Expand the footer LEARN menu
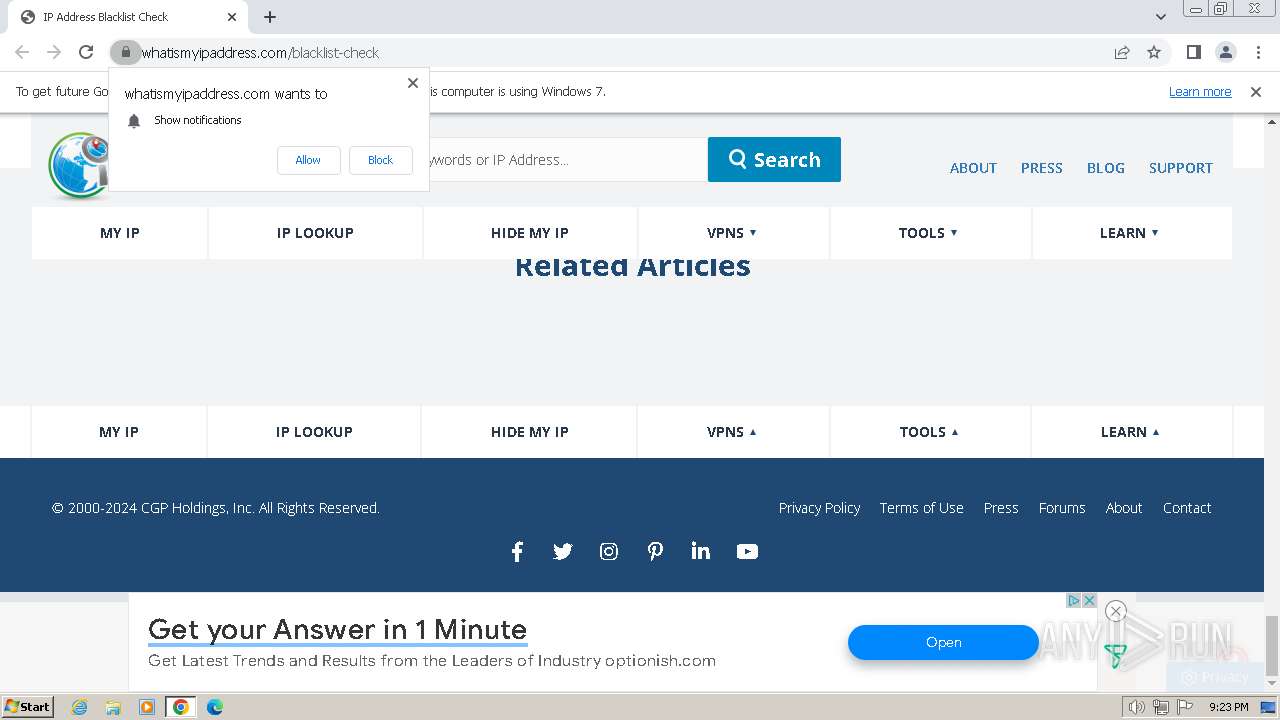 pyautogui.click(x=1130, y=432)
